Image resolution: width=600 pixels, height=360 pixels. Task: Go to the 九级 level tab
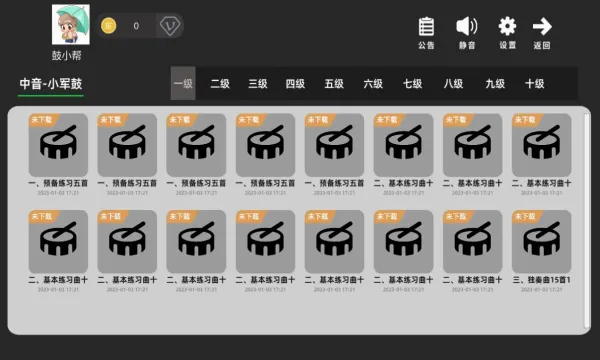pos(495,83)
